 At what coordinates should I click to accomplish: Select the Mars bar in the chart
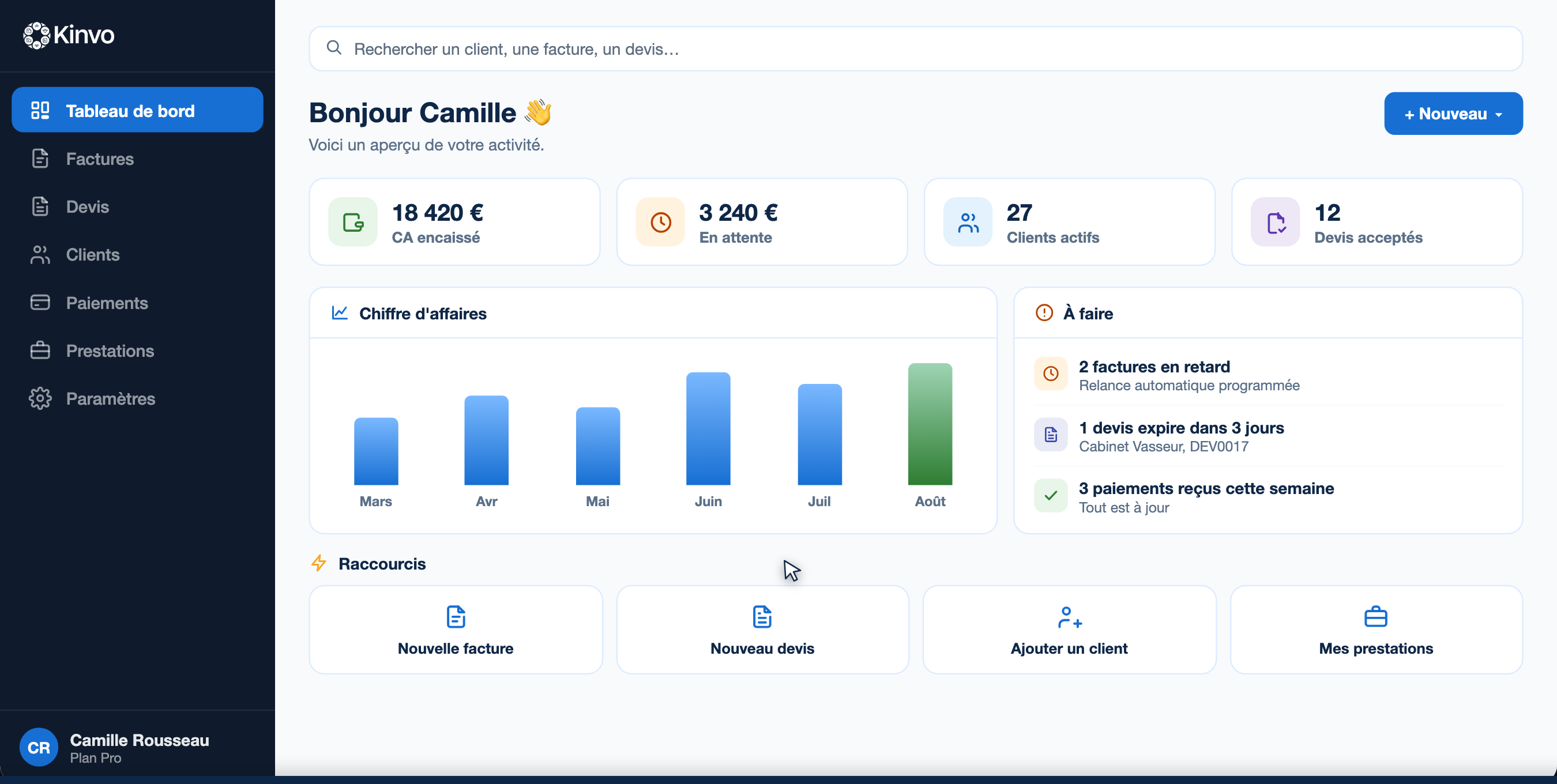click(x=376, y=451)
